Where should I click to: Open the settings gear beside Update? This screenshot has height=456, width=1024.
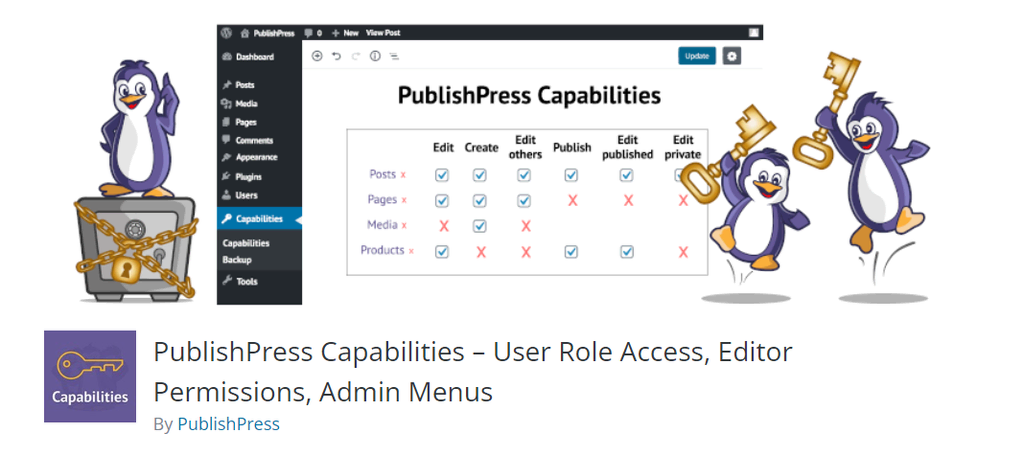point(731,56)
